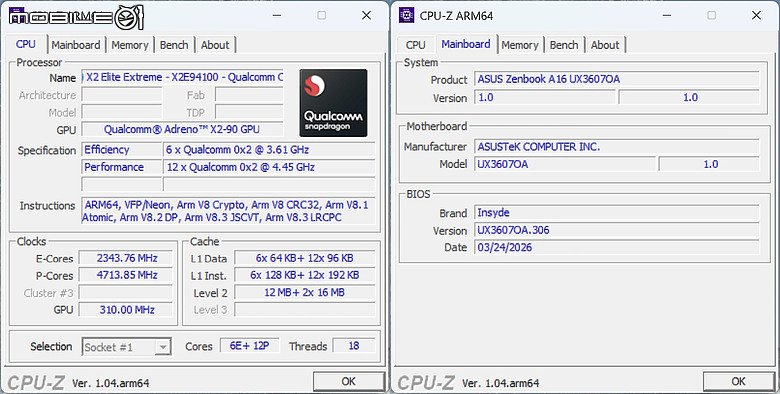Open Memory tab in right CPU-Z ARM64 window
This screenshot has width=780, height=394.
tap(520, 45)
